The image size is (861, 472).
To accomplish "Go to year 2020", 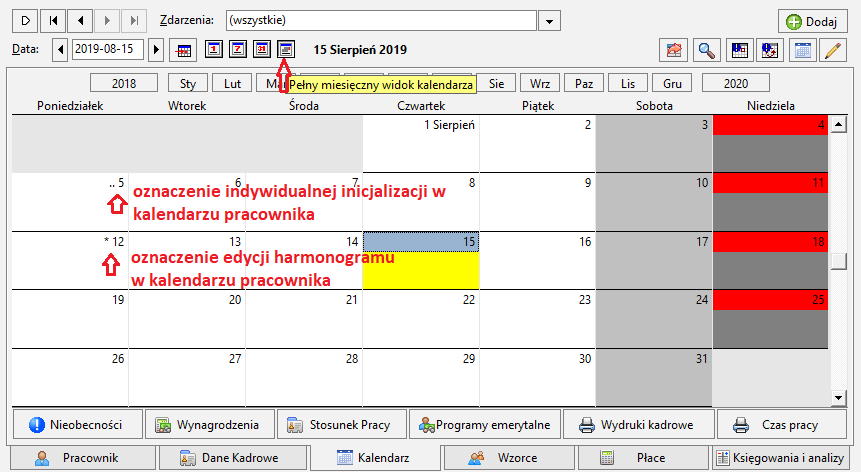I will click(x=735, y=83).
